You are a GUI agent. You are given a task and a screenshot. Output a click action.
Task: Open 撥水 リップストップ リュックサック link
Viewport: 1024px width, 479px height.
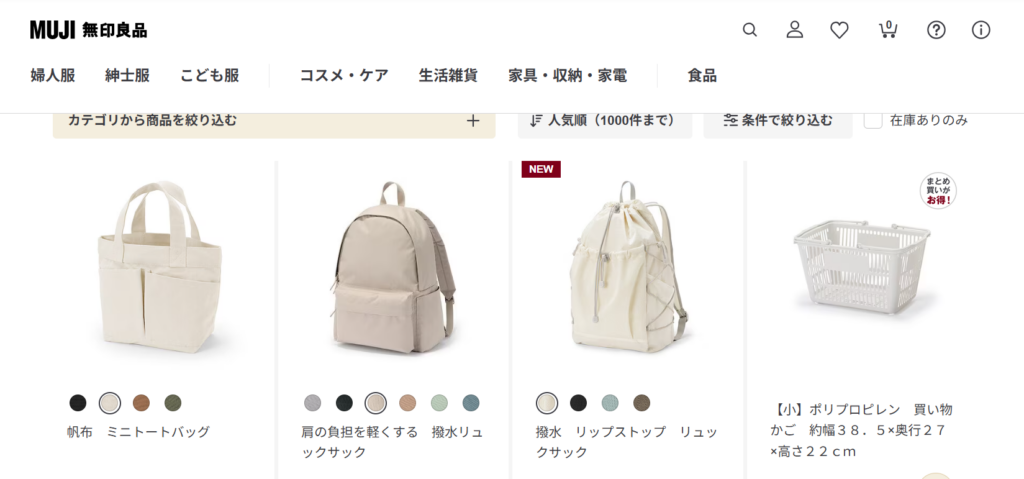click(x=626, y=442)
